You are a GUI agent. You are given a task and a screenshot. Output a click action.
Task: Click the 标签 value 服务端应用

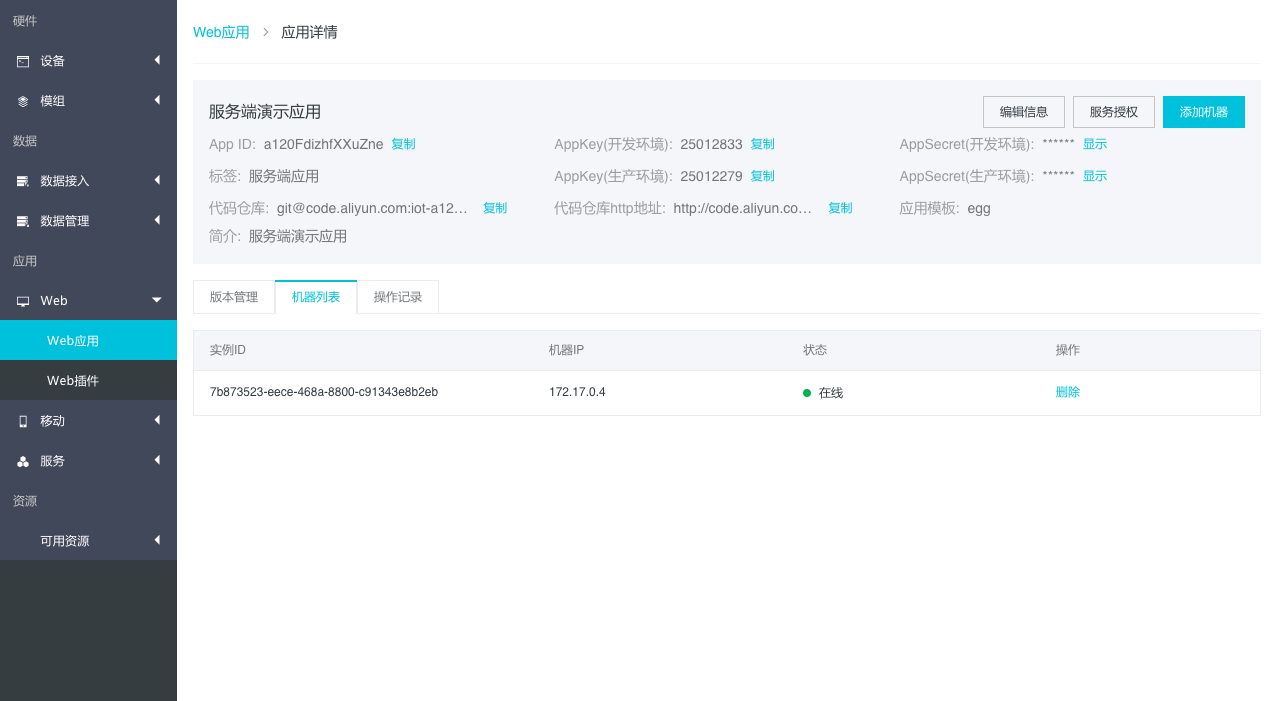pyautogui.click(x=284, y=176)
